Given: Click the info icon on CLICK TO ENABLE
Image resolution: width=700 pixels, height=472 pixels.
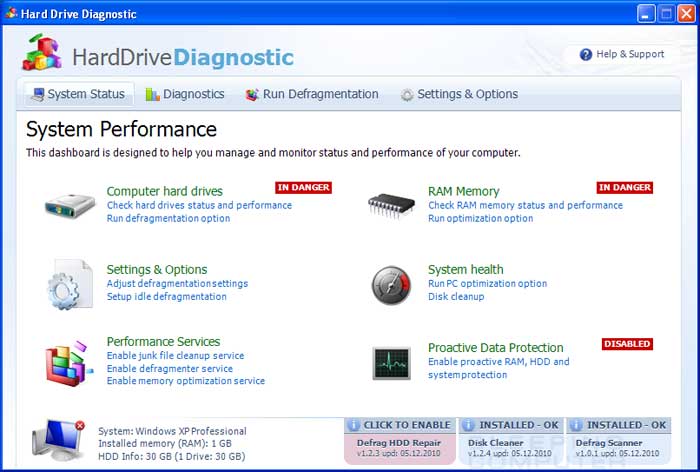Looking at the screenshot, I should click(x=353, y=425).
